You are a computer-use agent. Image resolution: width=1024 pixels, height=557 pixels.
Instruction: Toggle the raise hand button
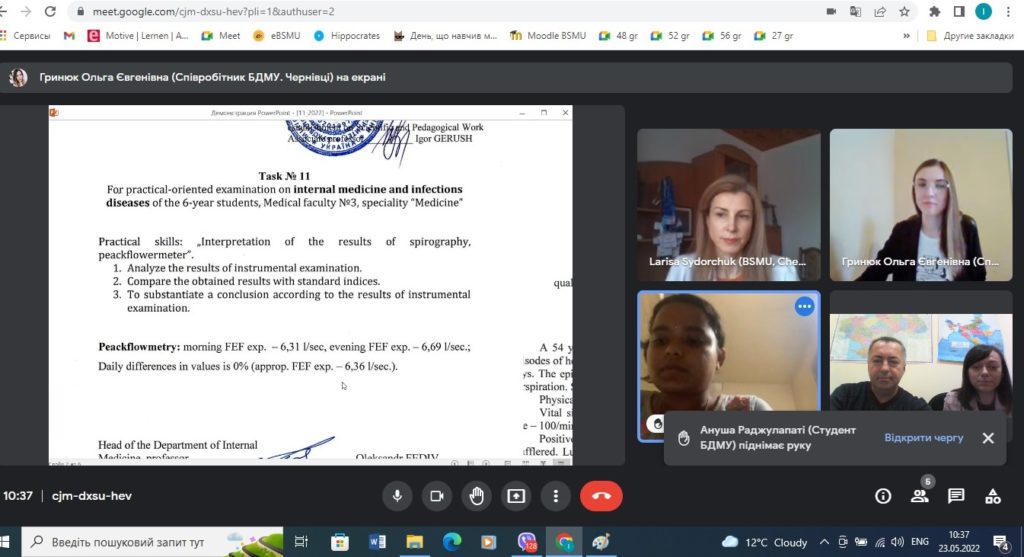pos(477,496)
